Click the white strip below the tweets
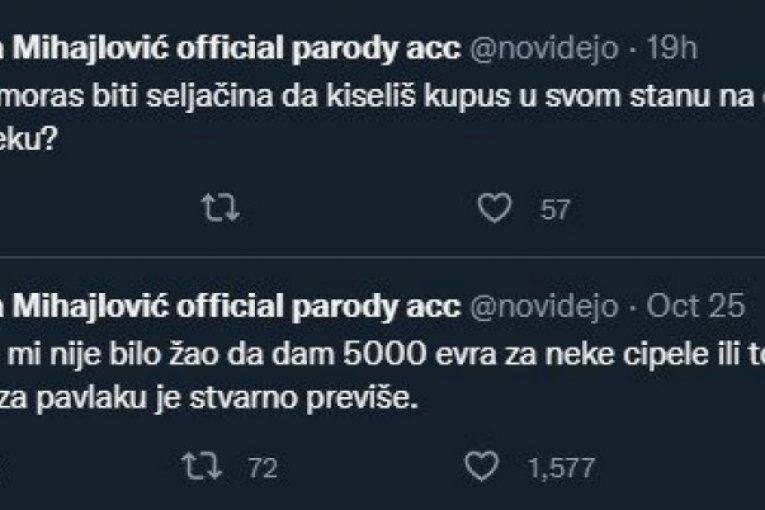Screen dimensions: 765x510 coord(380,504)
